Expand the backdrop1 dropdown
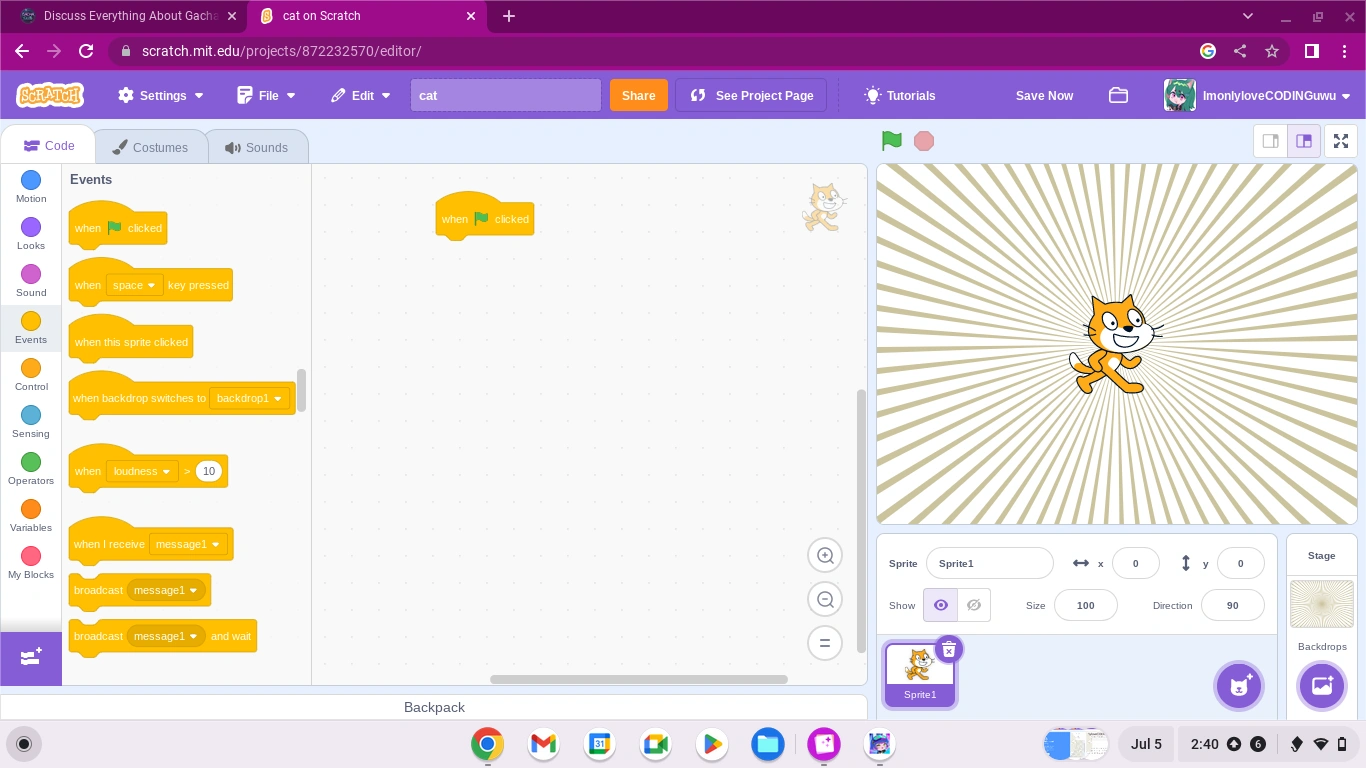Image resolution: width=1366 pixels, height=768 pixels. coord(248,398)
